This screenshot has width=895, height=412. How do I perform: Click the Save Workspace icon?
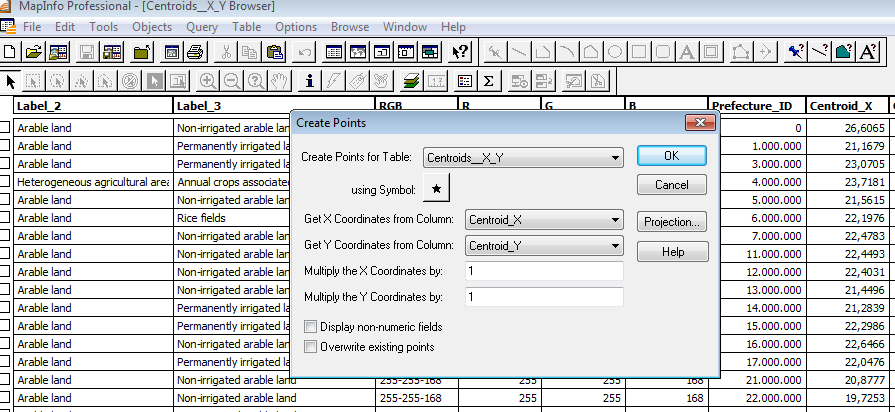point(112,52)
